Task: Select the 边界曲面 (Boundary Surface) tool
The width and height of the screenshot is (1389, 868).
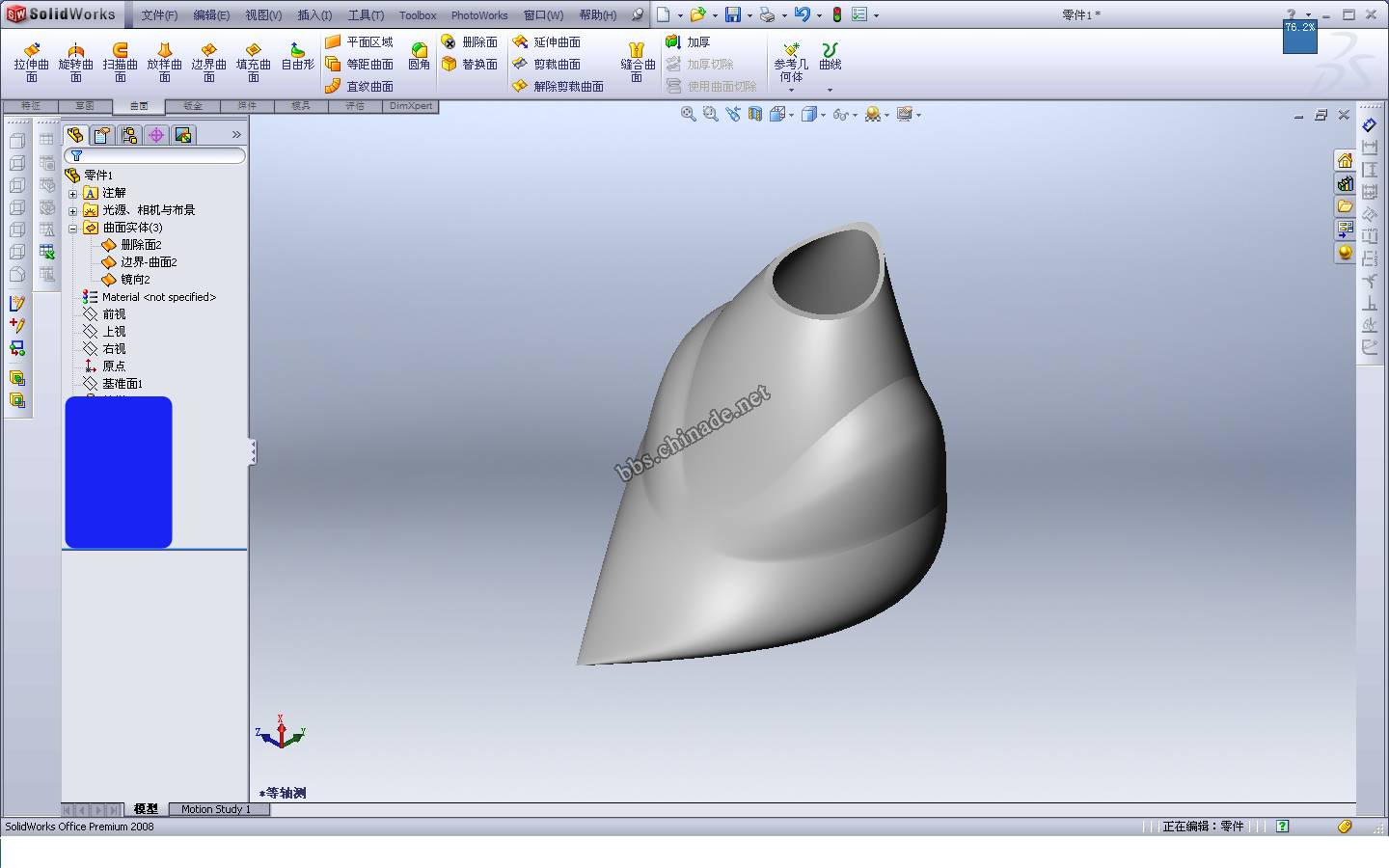Action: (208, 62)
